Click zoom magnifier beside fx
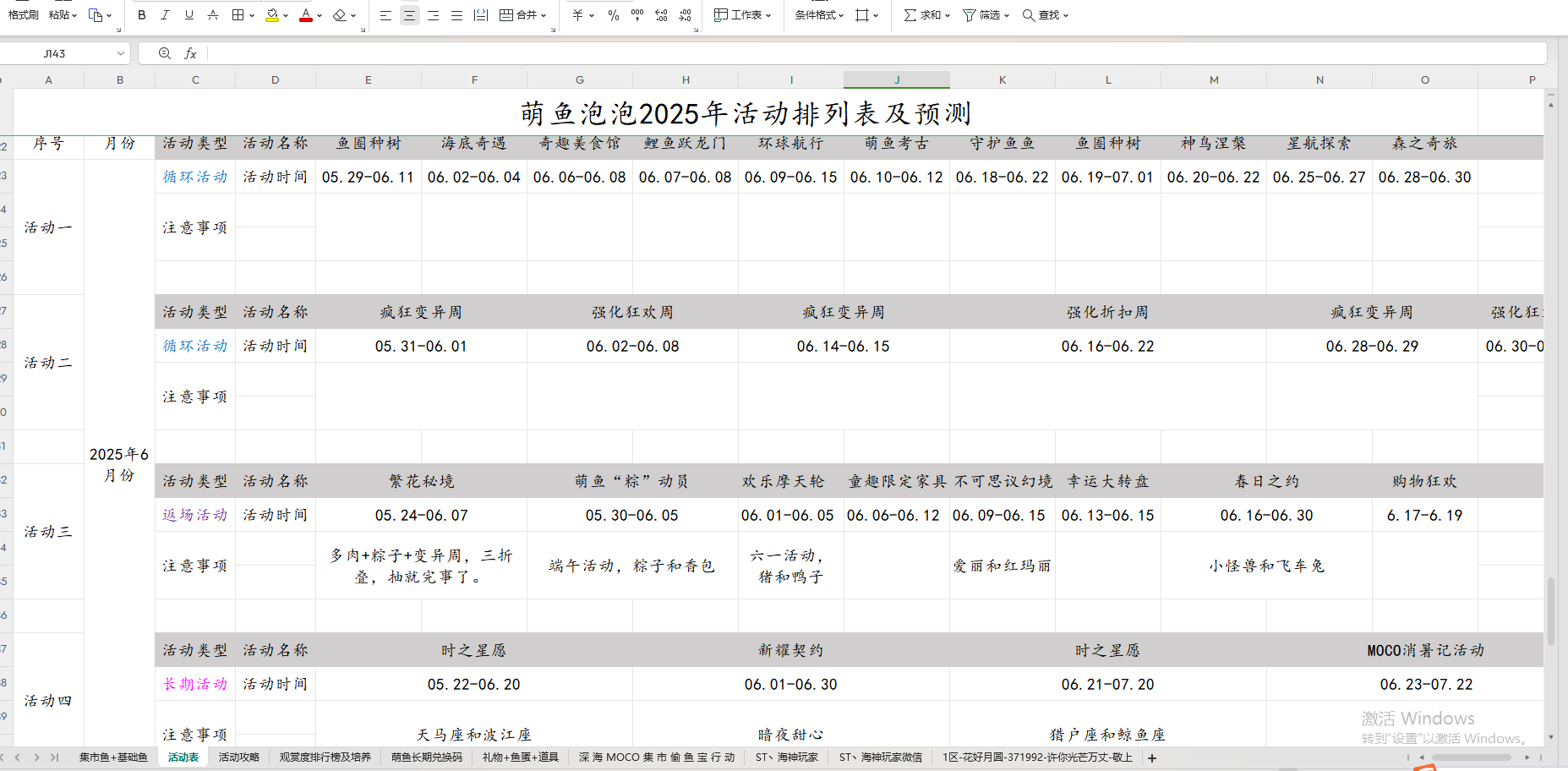1568x771 pixels. [165, 53]
